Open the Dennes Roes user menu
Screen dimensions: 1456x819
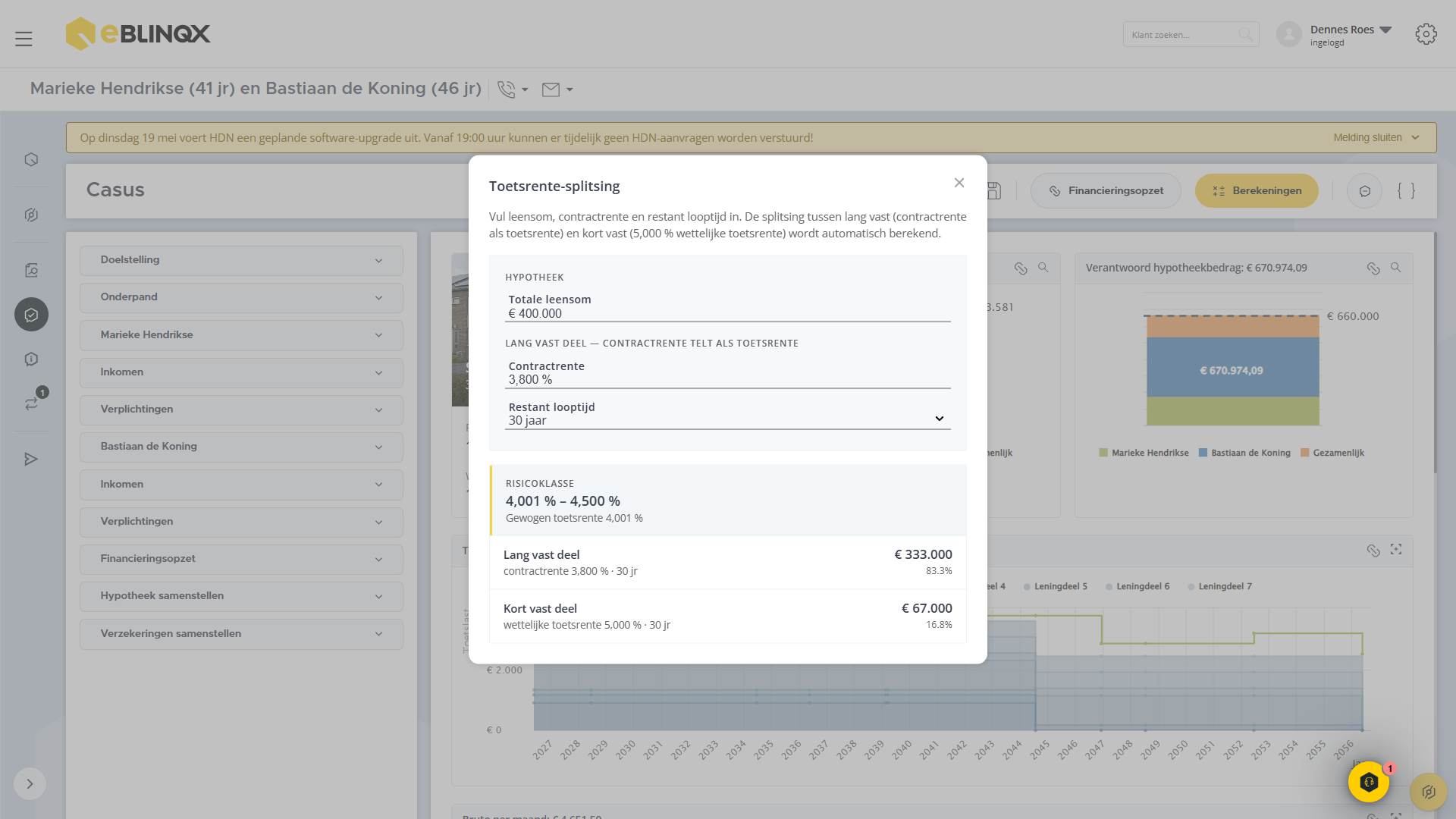[1350, 35]
